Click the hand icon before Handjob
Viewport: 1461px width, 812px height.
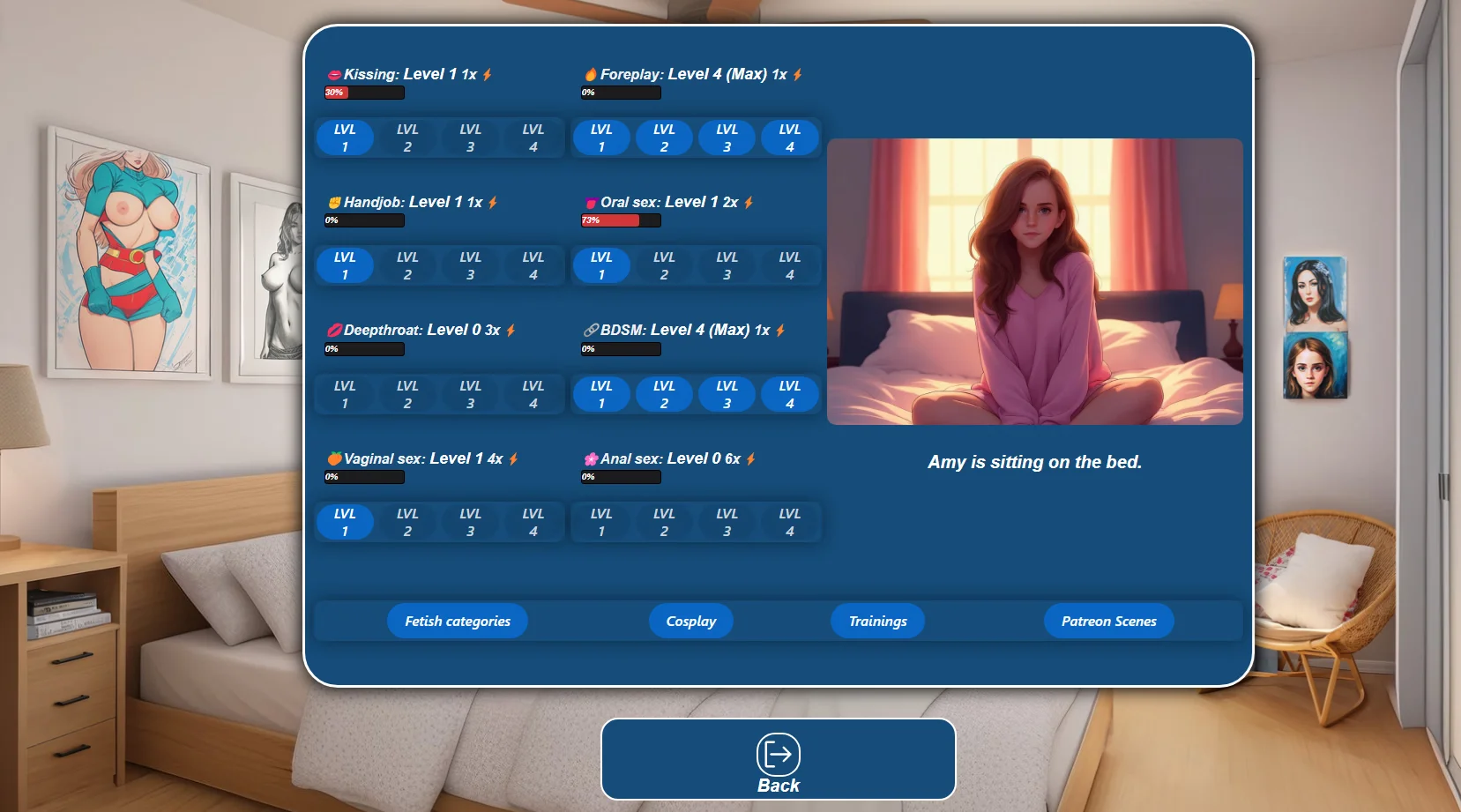[334, 203]
